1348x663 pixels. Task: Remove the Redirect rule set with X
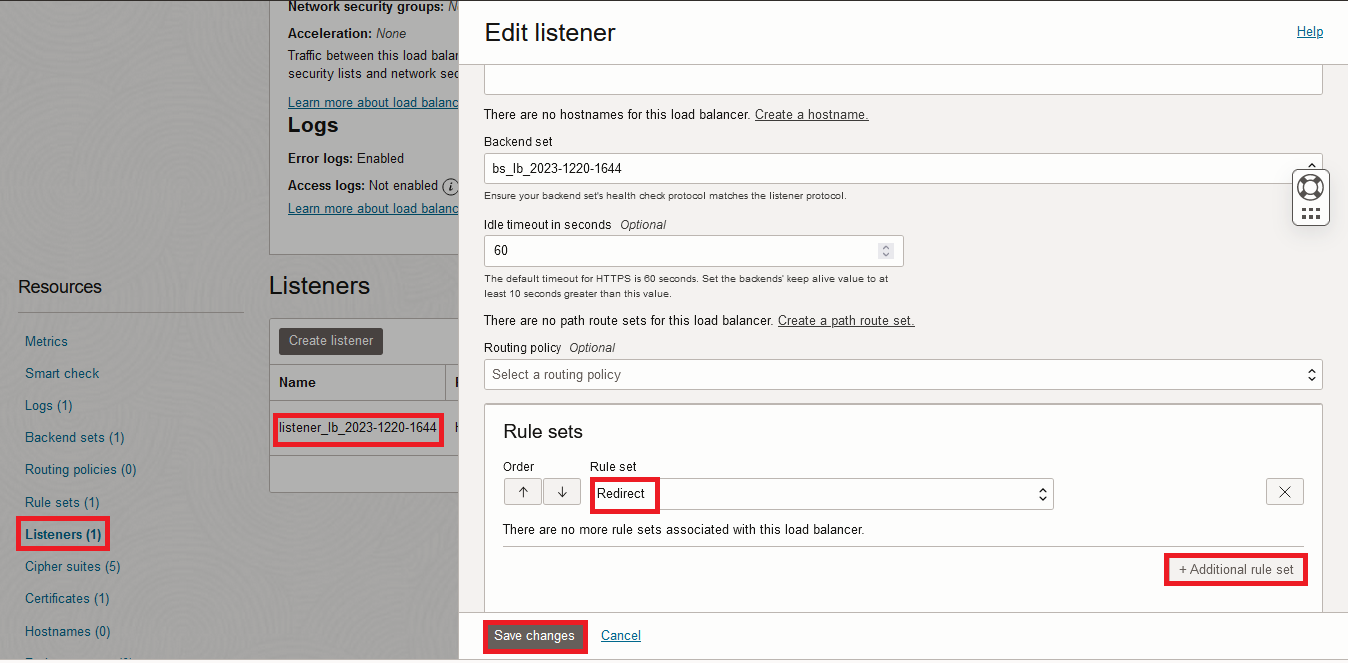pos(1284,492)
